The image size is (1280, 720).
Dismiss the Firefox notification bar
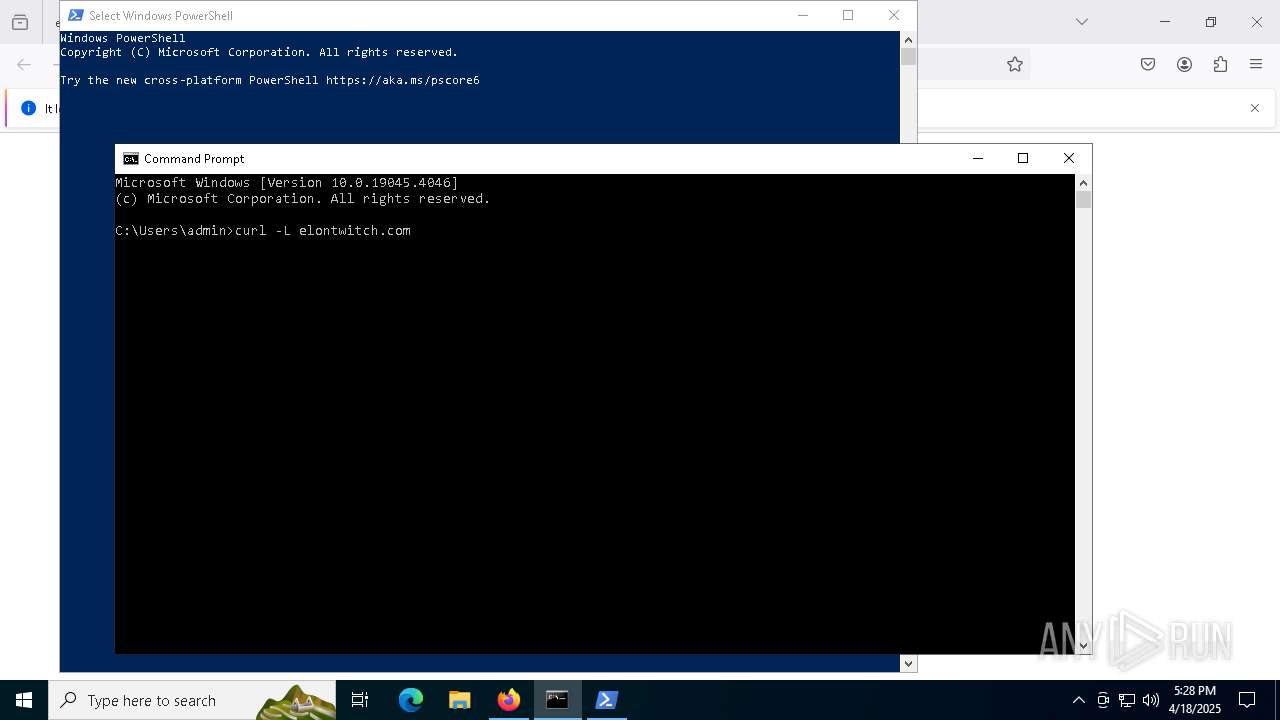pyautogui.click(x=1255, y=108)
